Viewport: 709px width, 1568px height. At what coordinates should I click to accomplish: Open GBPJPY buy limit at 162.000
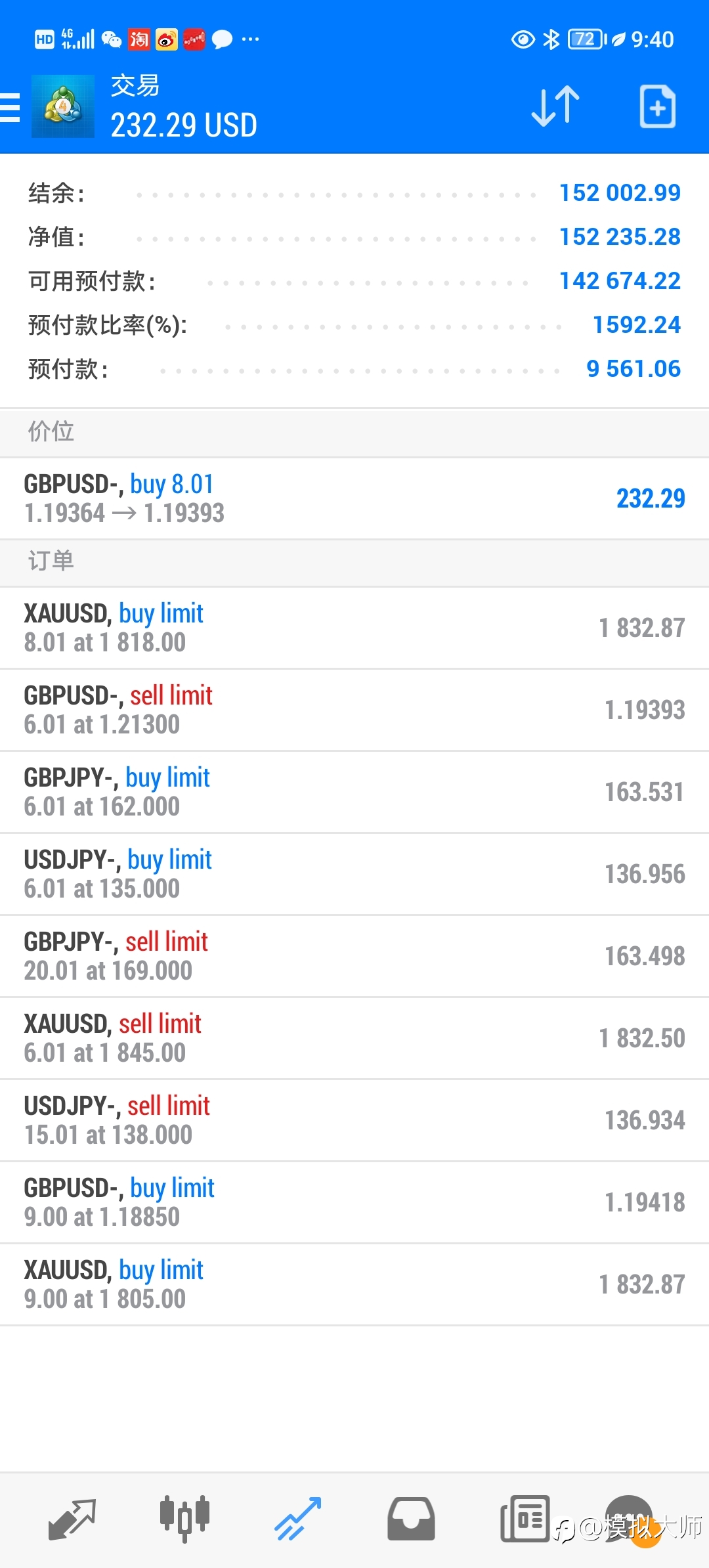pyautogui.click(x=354, y=792)
